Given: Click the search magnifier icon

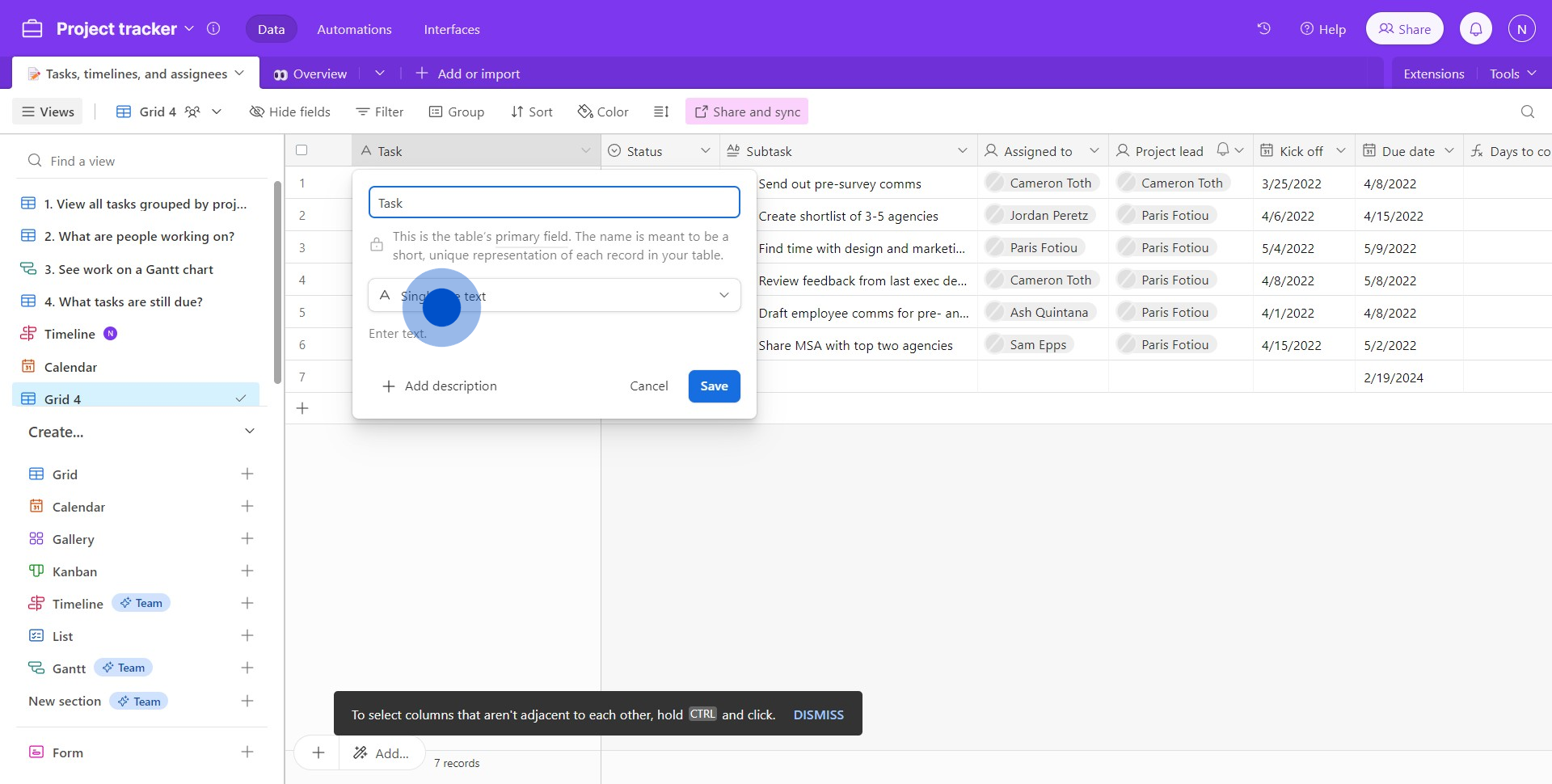Looking at the screenshot, I should click(x=1527, y=112).
